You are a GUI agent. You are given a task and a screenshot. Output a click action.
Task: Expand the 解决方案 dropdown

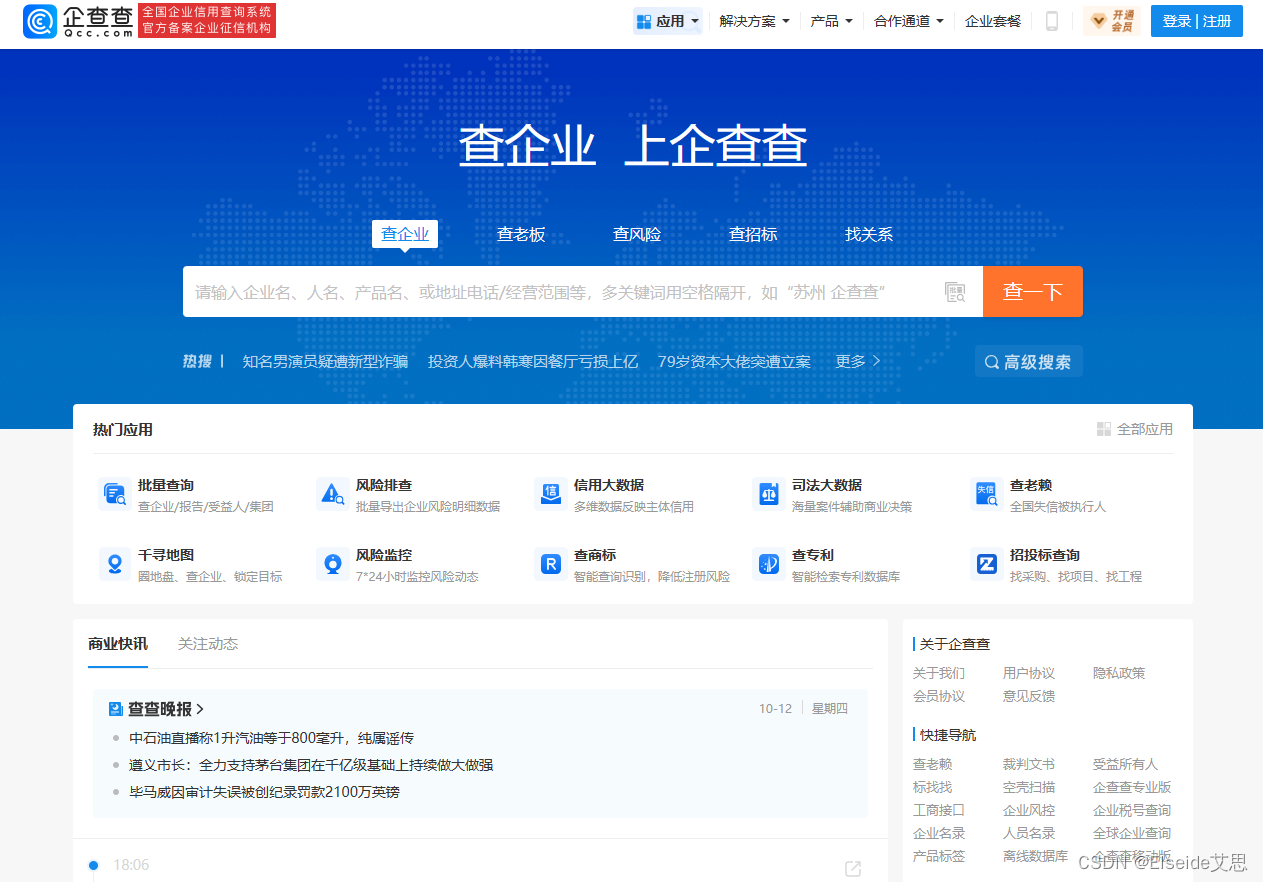coord(754,21)
